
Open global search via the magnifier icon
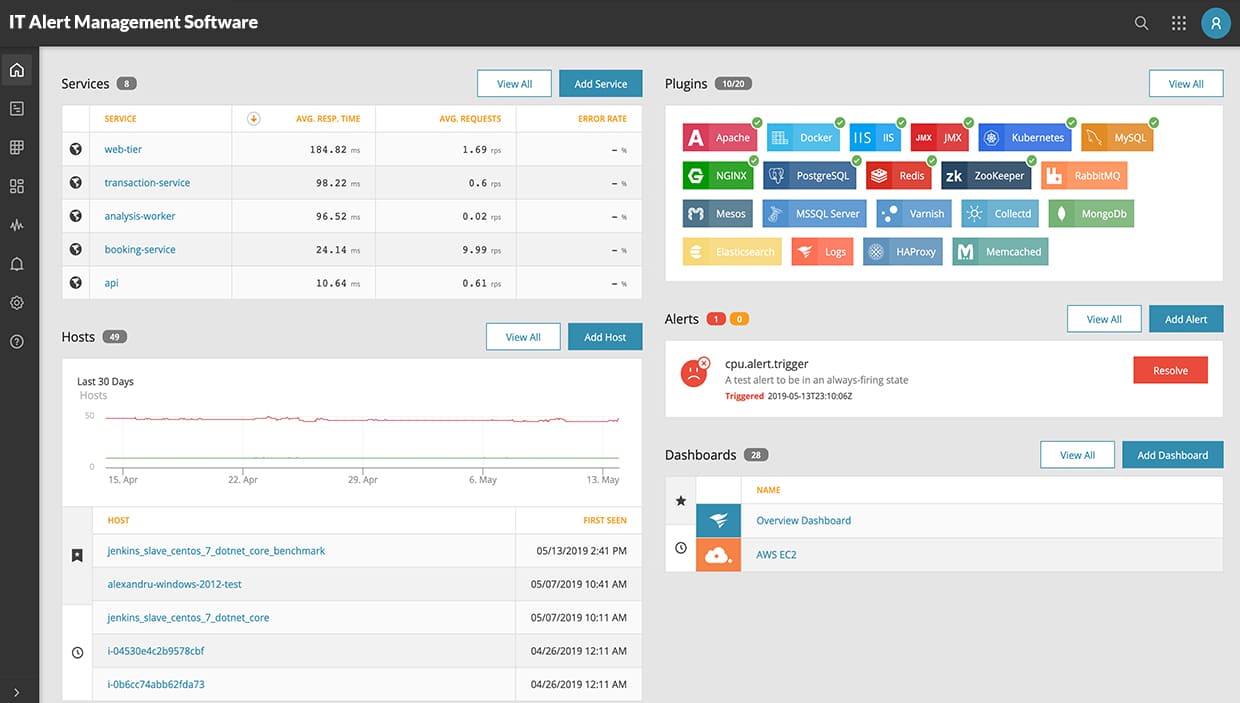point(1141,22)
